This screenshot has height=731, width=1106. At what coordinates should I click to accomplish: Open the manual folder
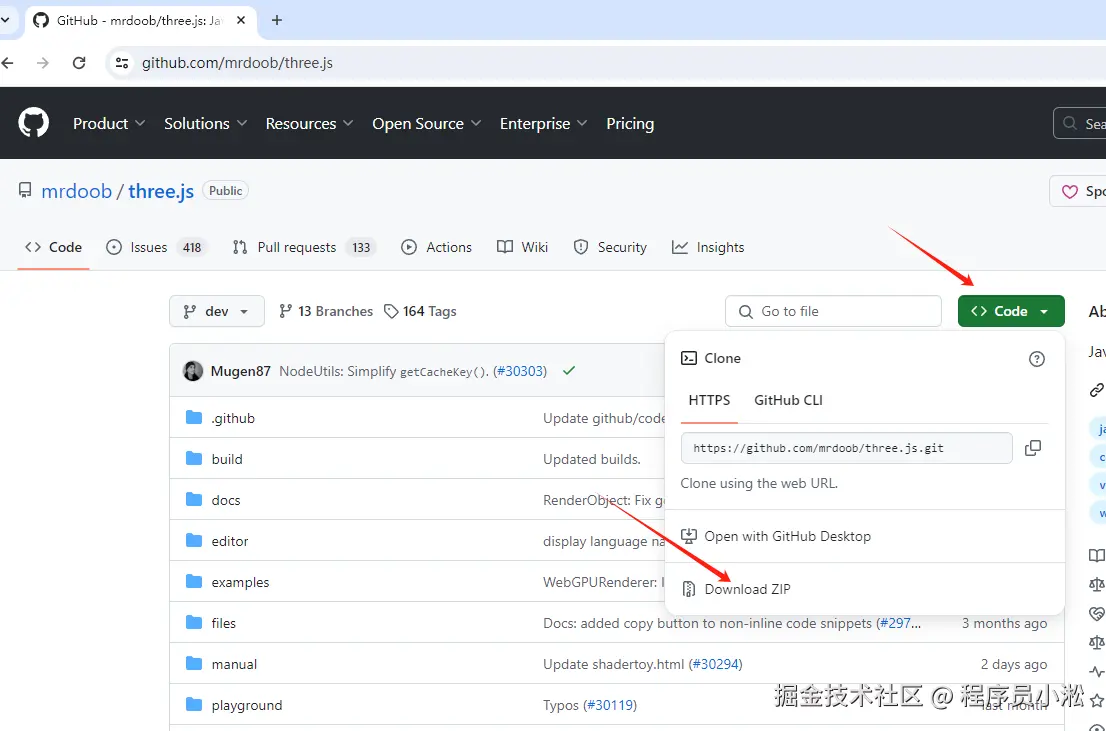[234, 664]
